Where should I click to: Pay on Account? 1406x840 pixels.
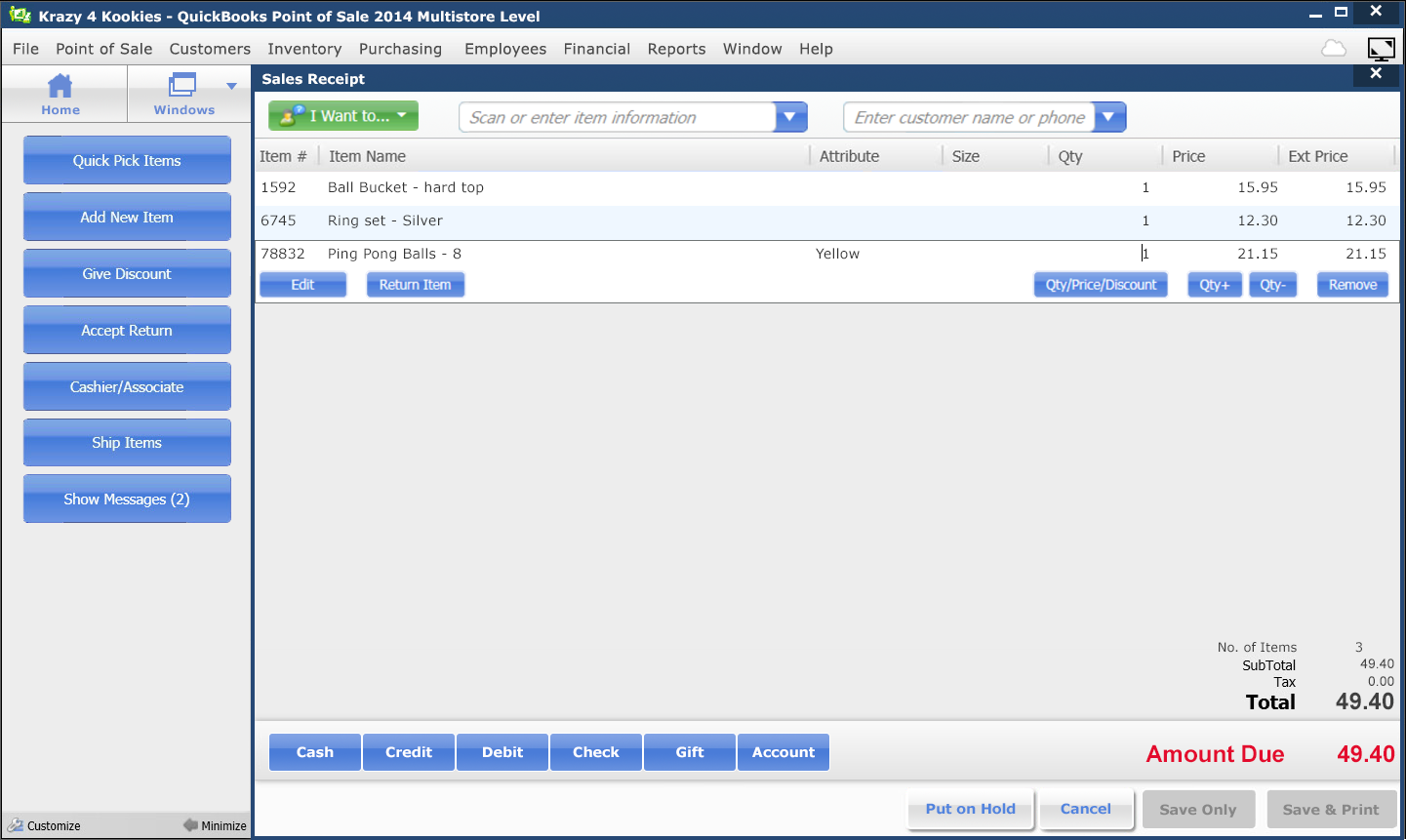pos(783,752)
